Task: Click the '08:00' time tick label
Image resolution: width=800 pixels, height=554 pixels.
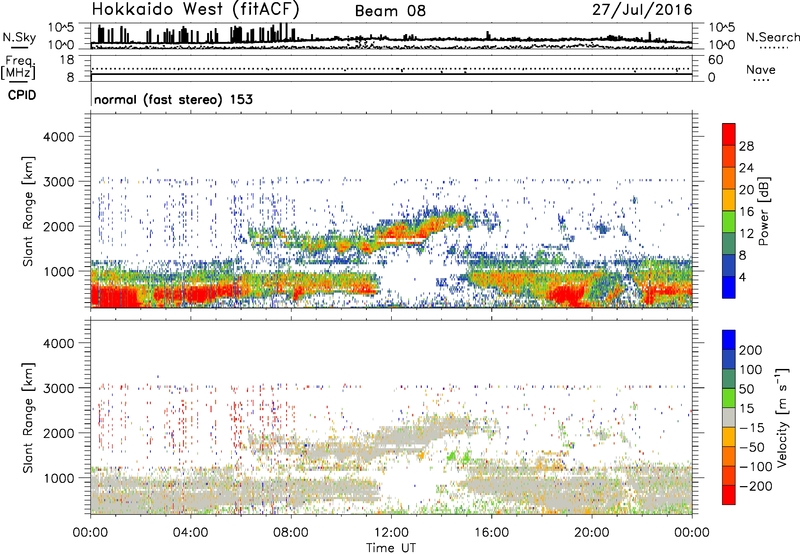Action: [x=291, y=533]
